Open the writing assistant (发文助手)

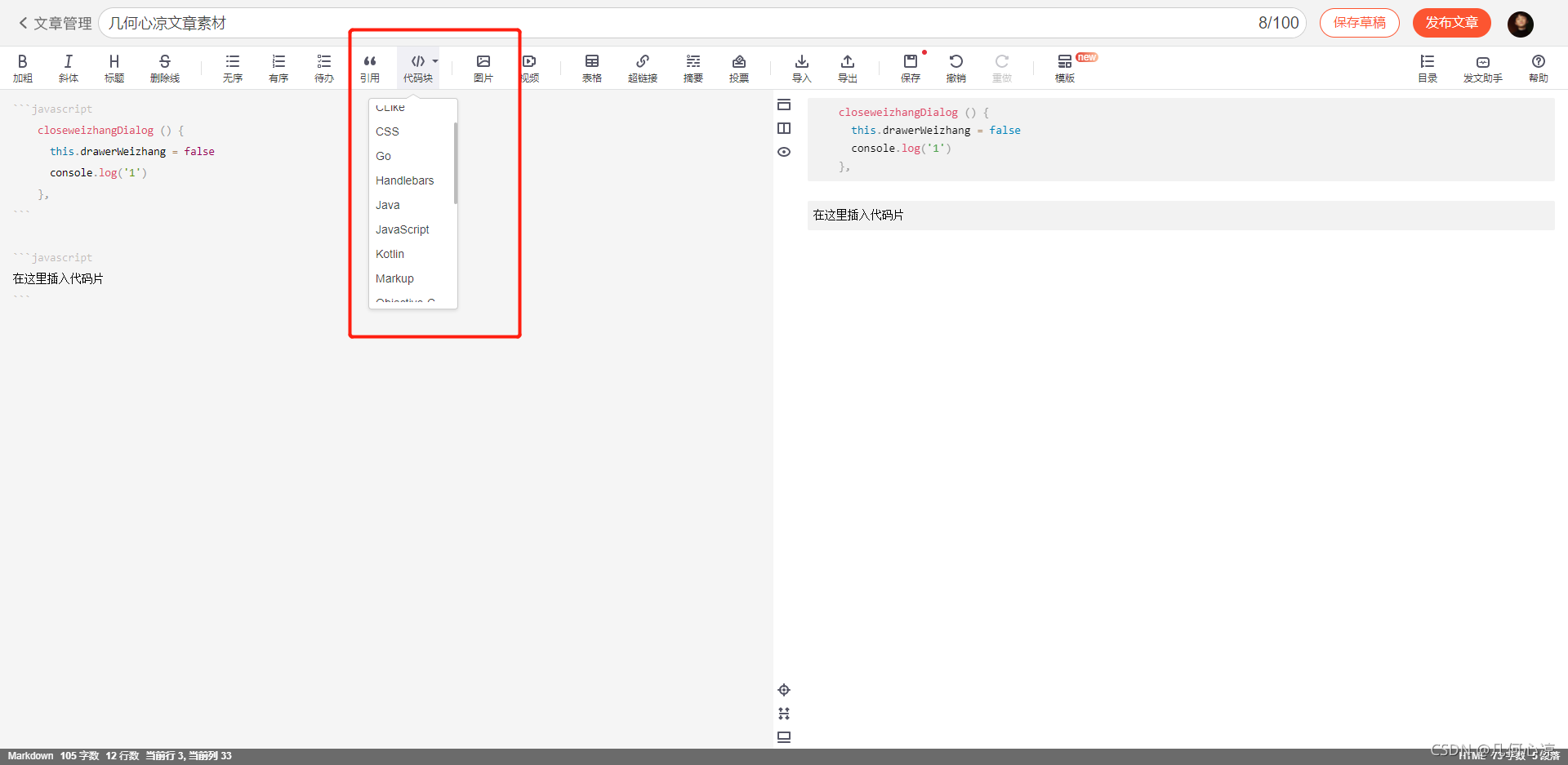pos(1483,69)
